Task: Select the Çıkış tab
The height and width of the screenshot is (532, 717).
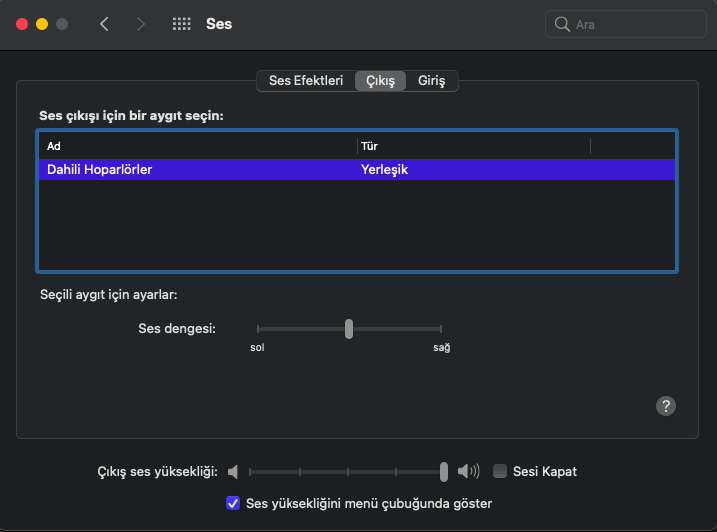Action: [x=380, y=81]
